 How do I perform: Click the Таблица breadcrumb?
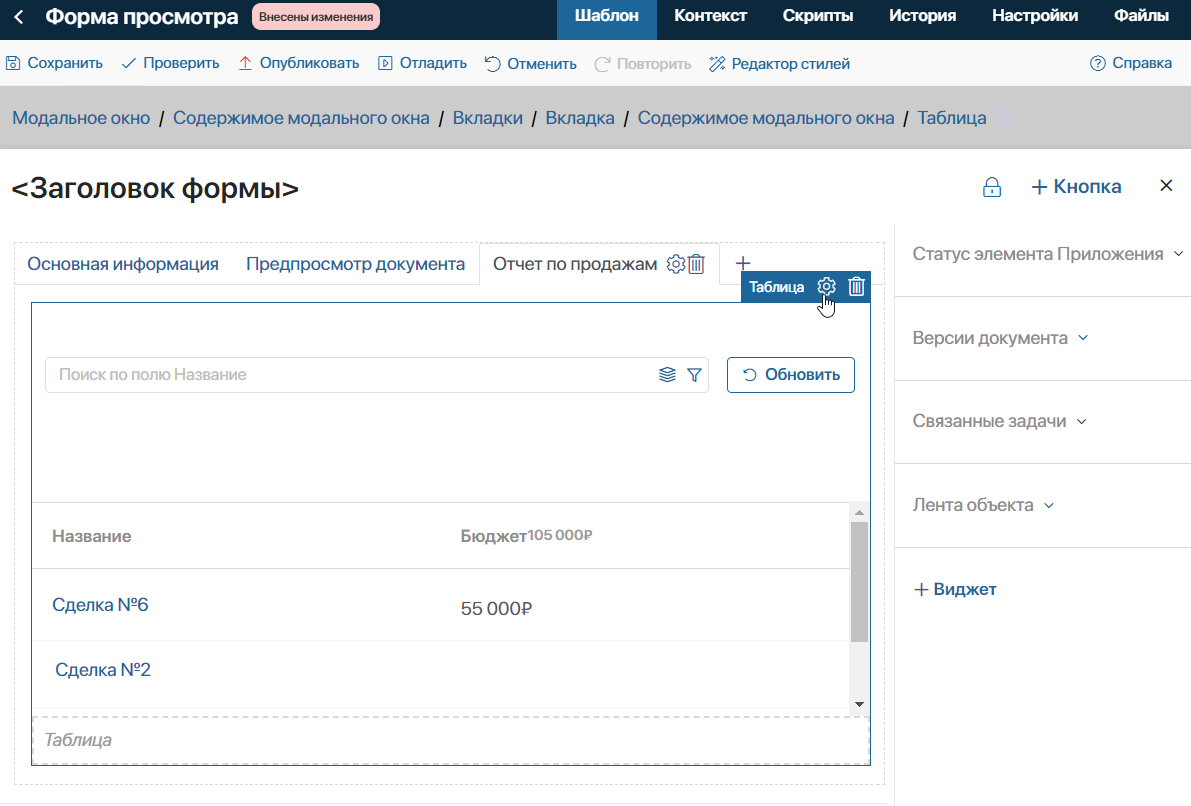[952, 118]
